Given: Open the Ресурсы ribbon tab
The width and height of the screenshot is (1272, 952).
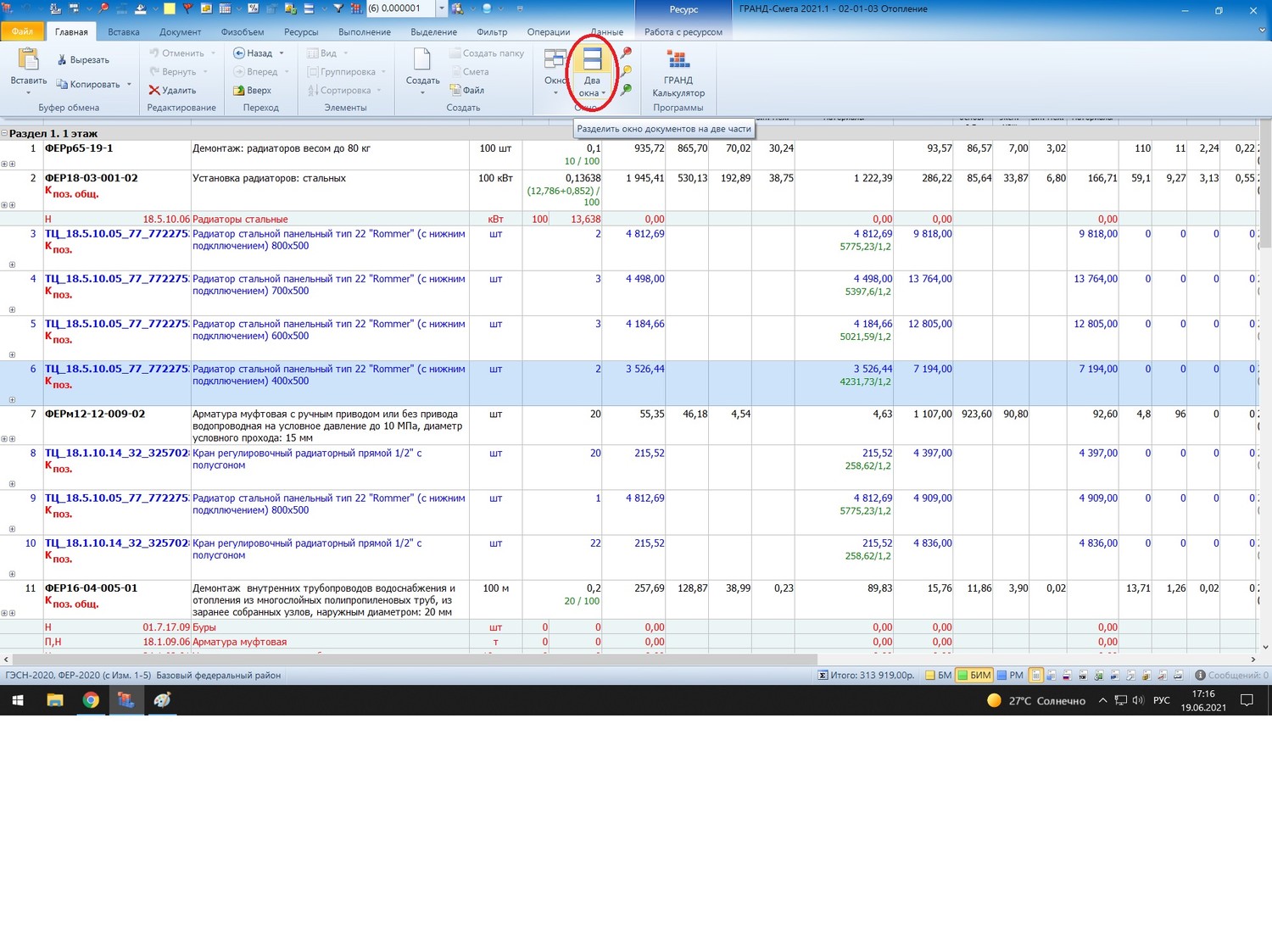Looking at the screenshot, I should [301, 32].
